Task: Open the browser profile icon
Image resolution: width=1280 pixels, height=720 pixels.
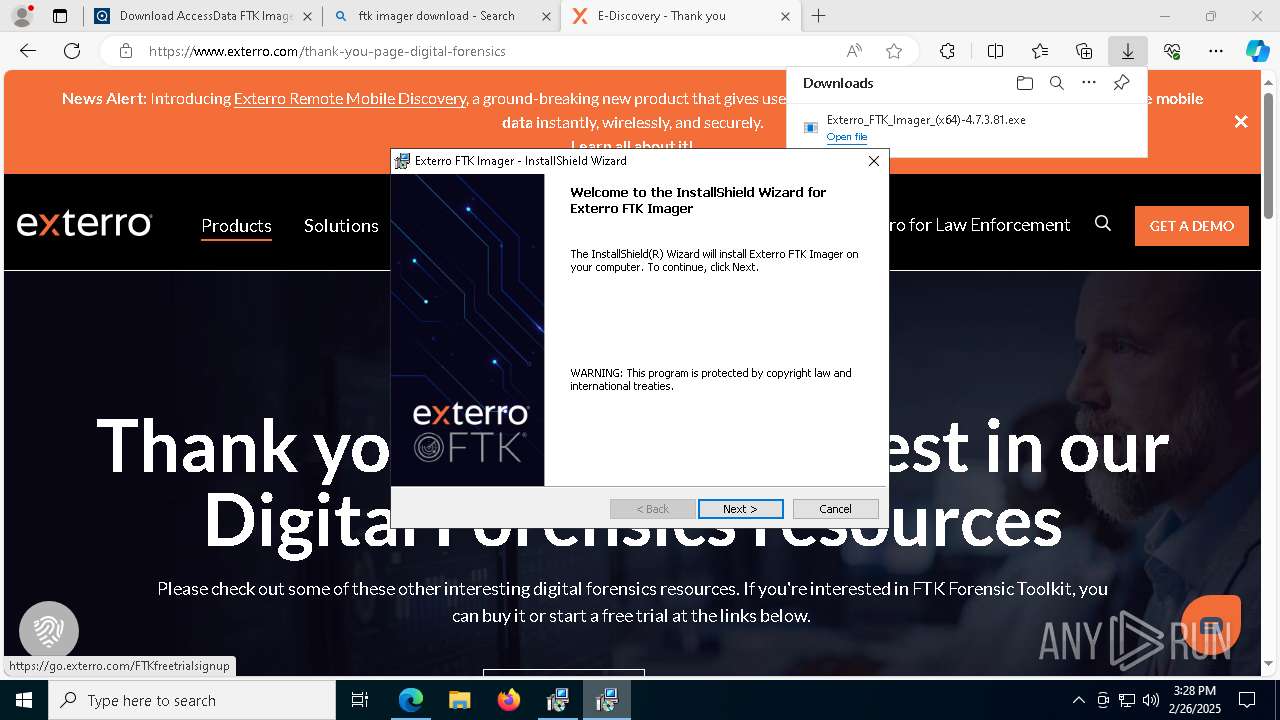Action: click(21, 16)
